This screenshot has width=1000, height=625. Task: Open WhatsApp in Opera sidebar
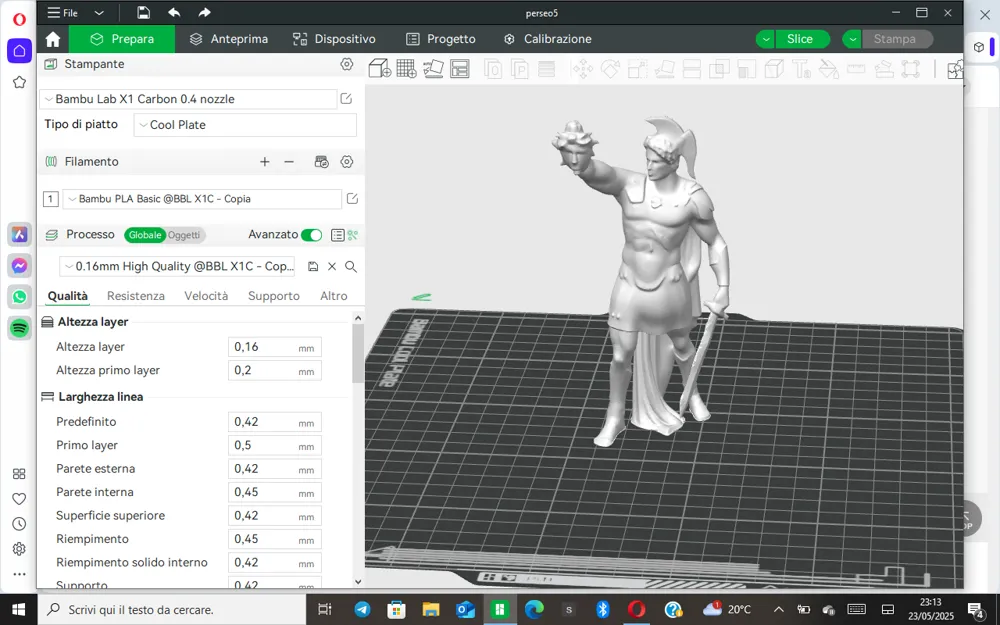(19, 297)
